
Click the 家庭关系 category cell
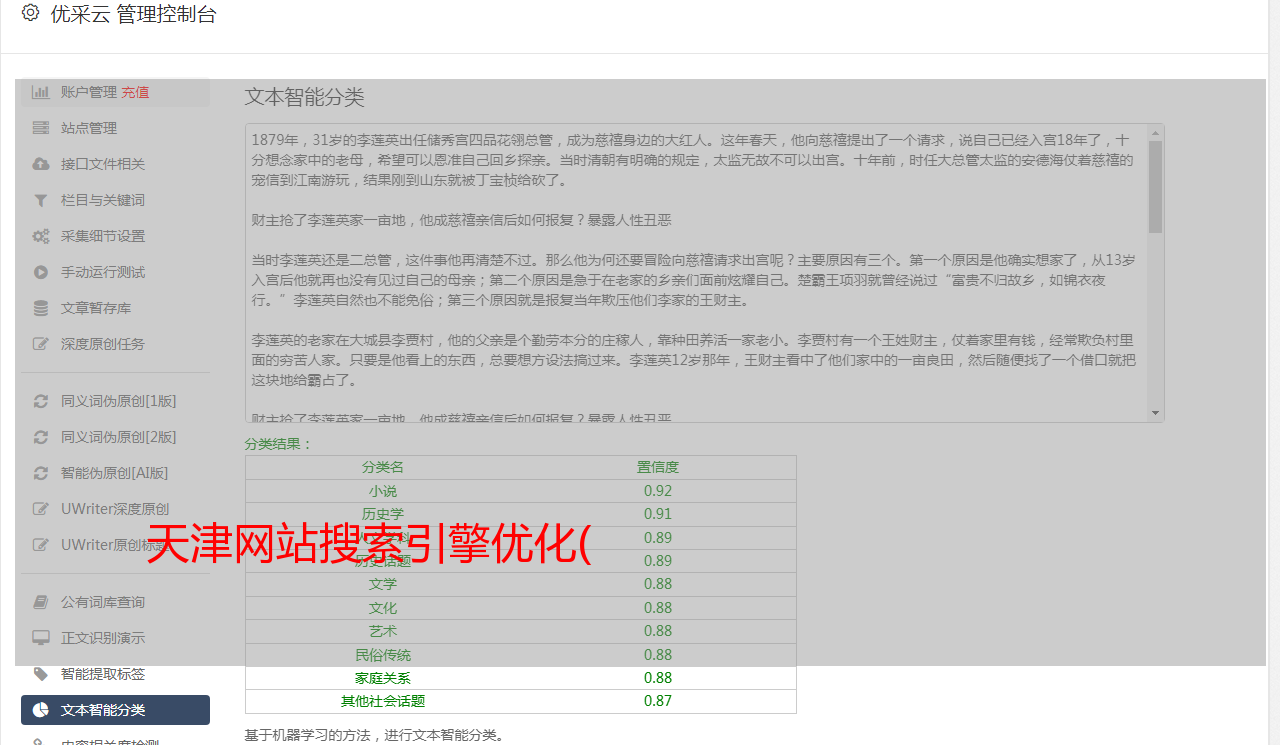[x=383, y=678]
